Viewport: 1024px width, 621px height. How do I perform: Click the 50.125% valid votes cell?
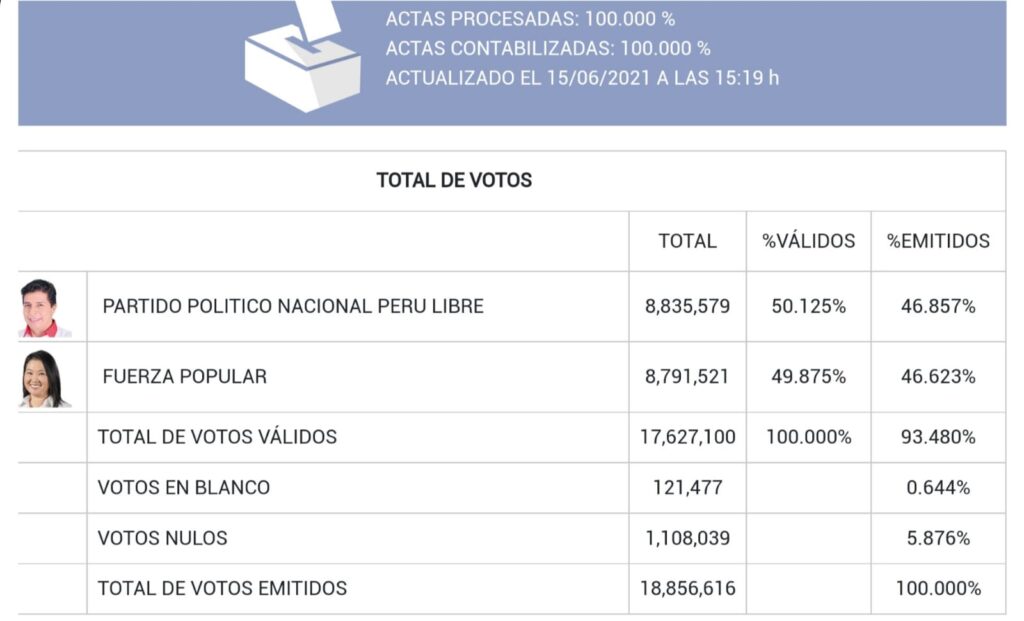point(808,307)
